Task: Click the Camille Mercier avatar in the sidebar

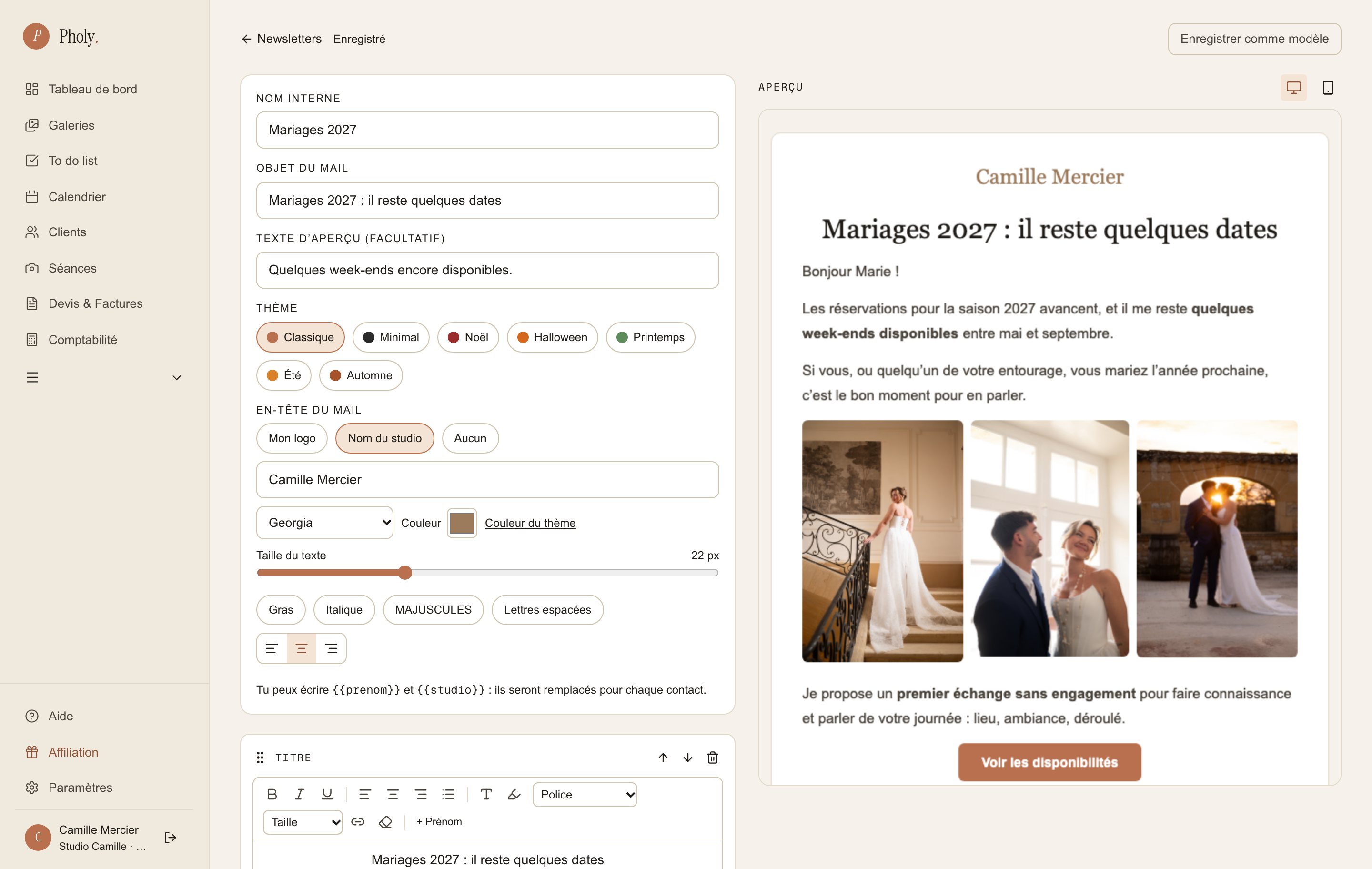Action: point(38,837)
